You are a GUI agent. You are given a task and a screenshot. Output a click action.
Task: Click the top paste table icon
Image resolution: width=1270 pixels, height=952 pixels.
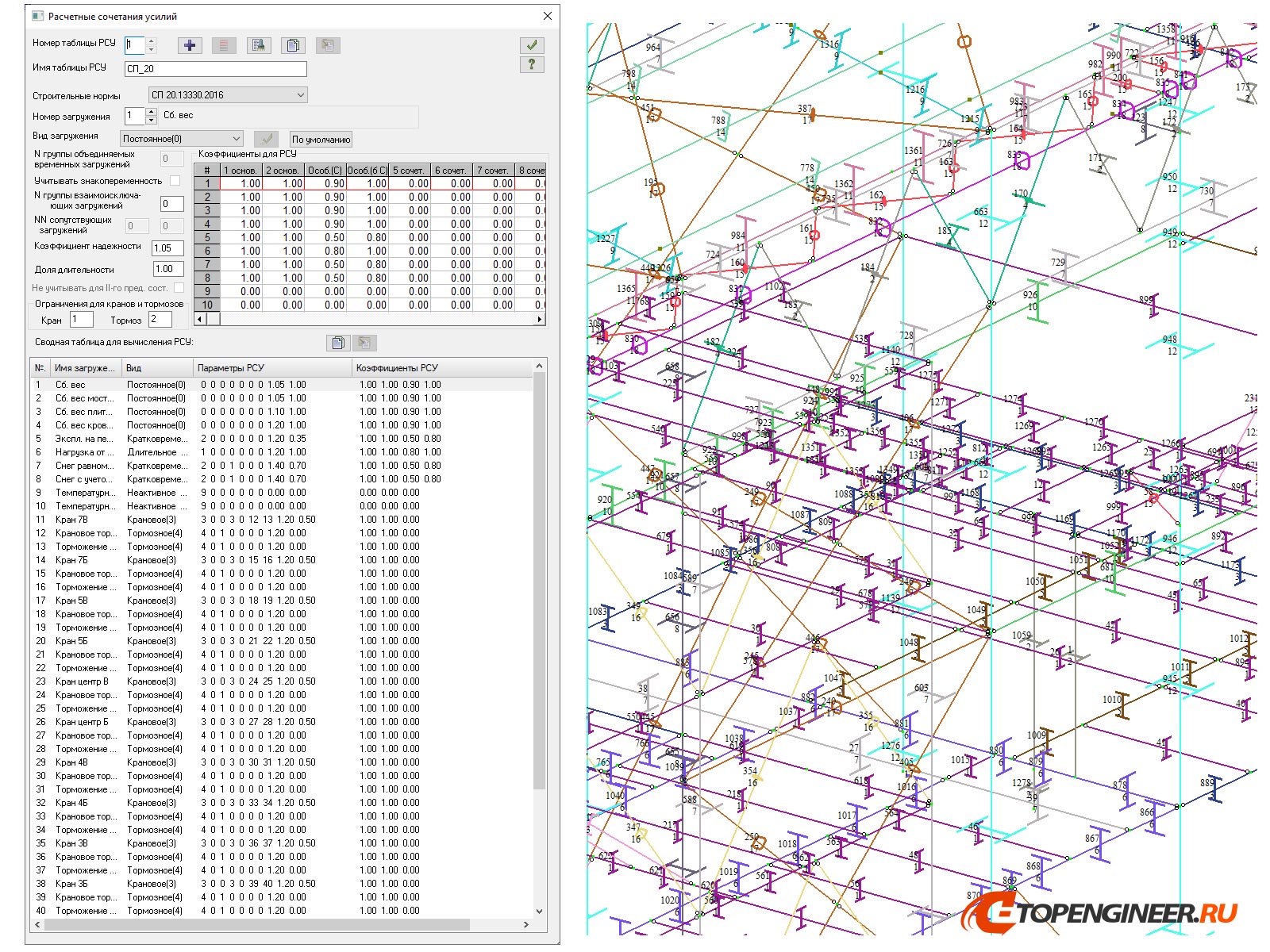[x=328, y=45]
